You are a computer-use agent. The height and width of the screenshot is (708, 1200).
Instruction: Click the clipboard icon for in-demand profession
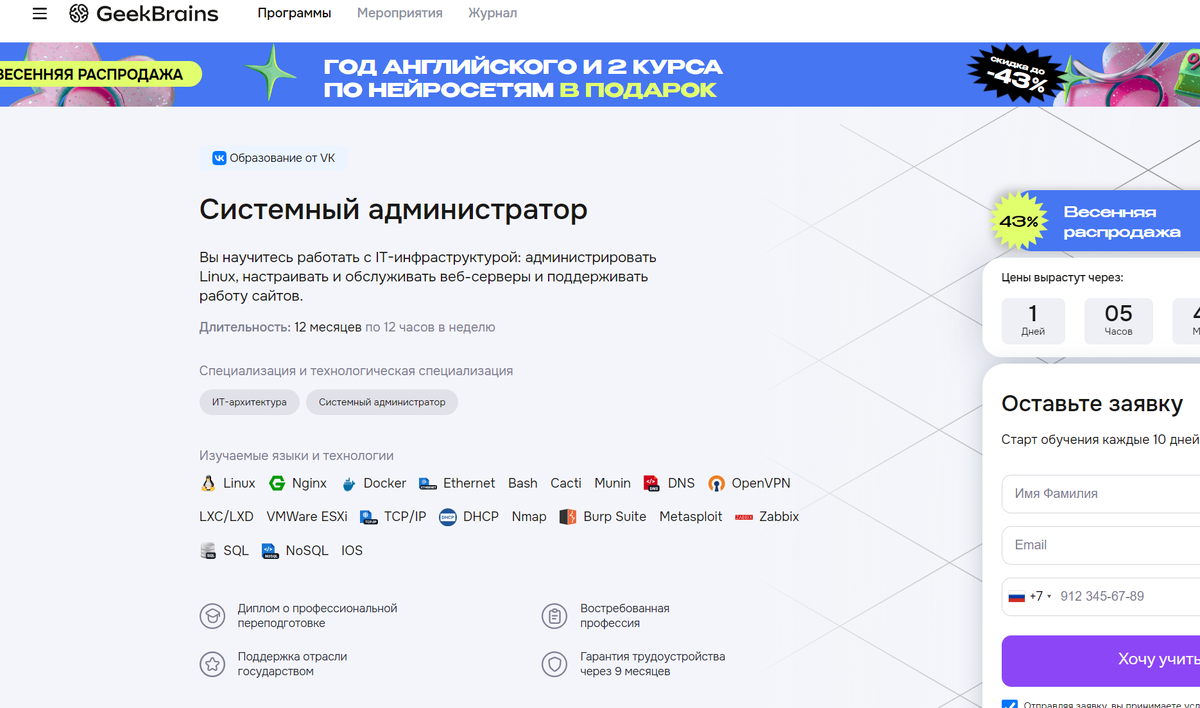(554, 616)
